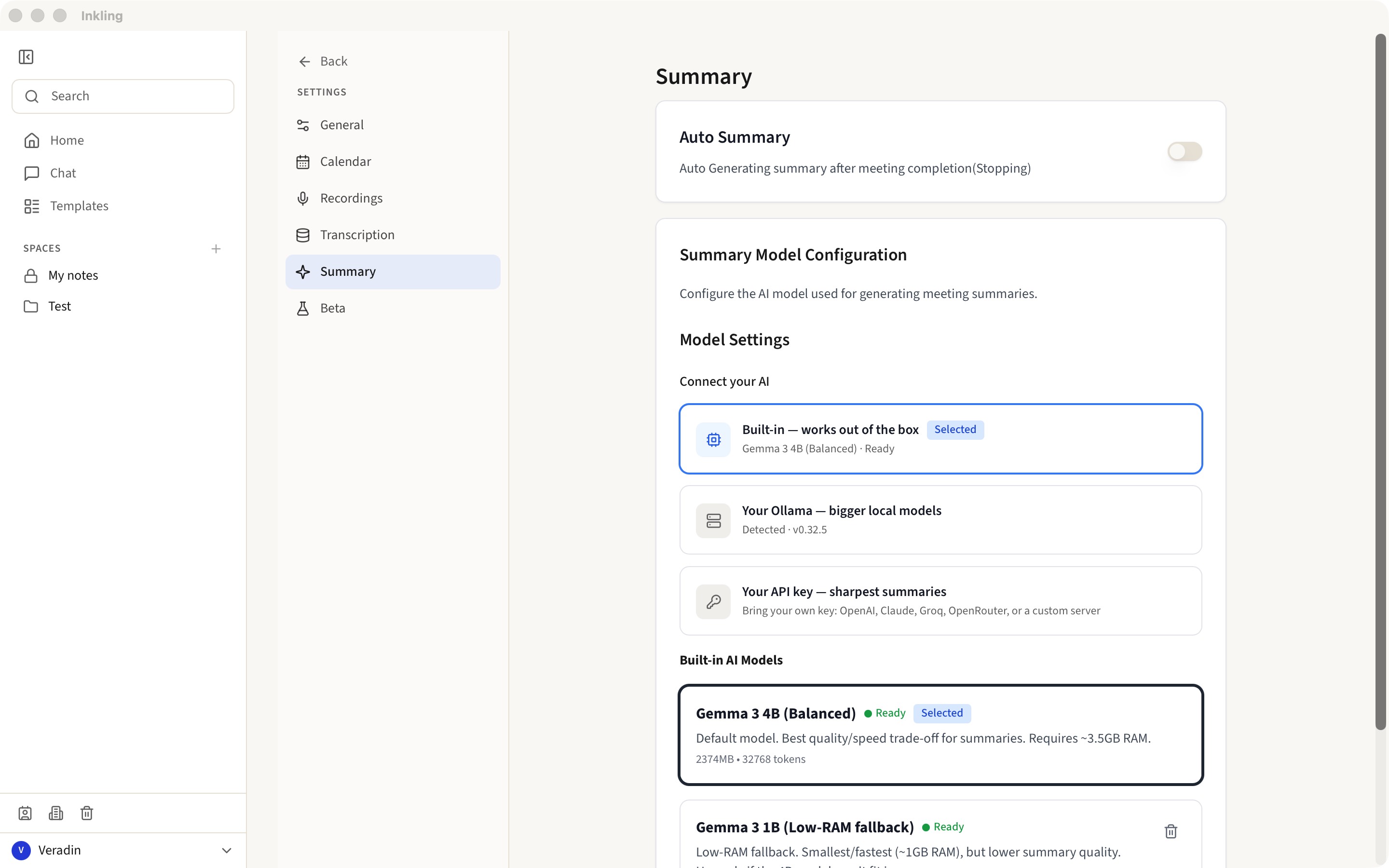Click the green Ready status on Gemma 3 1B

[x=943, y=827]
